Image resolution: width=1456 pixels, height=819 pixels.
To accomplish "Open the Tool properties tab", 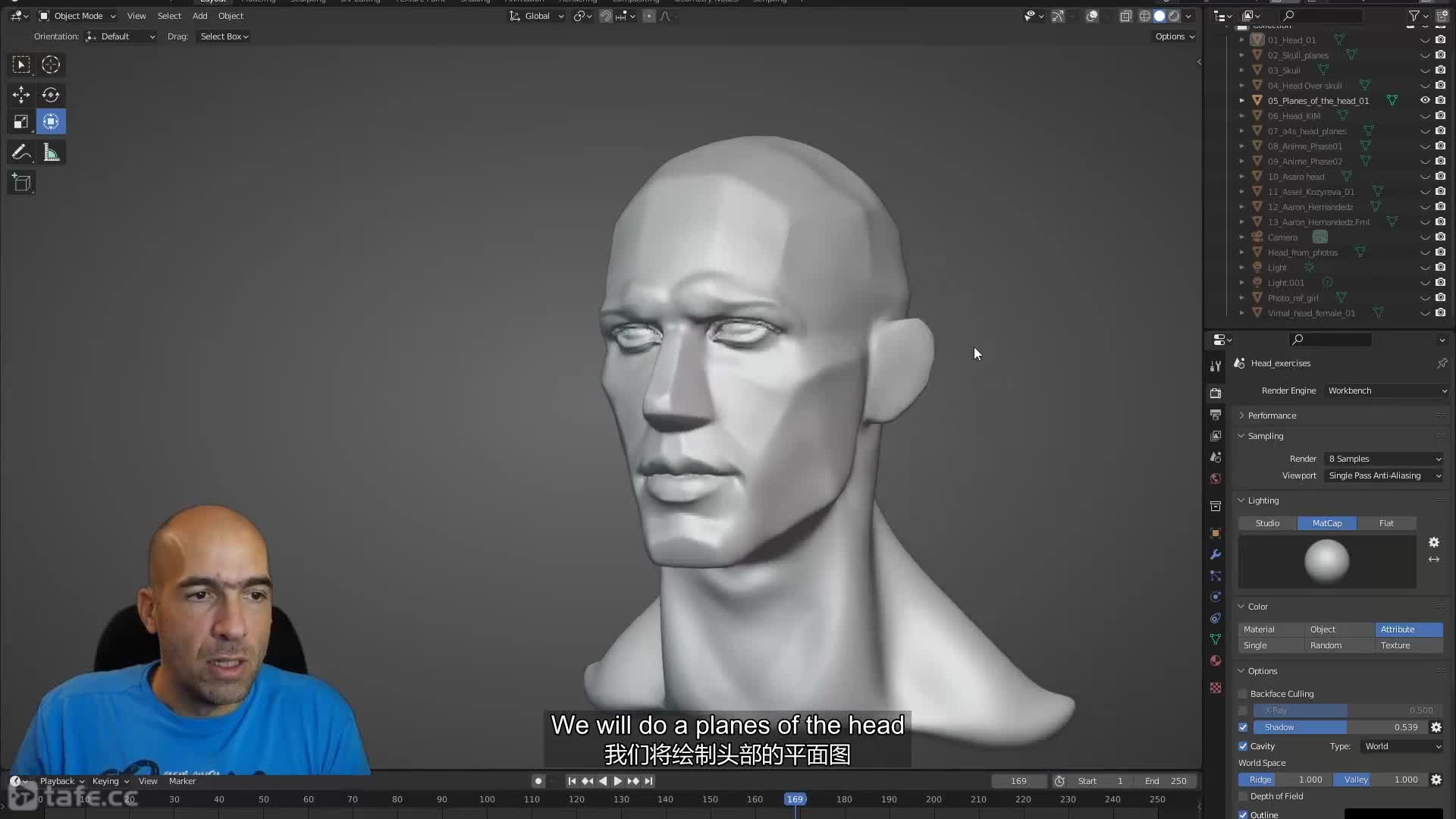I will [x=1216, y=366].
